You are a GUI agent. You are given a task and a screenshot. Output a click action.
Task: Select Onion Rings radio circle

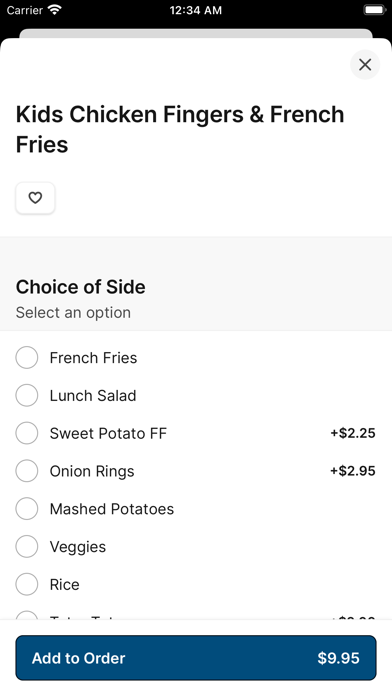[27, 471]
